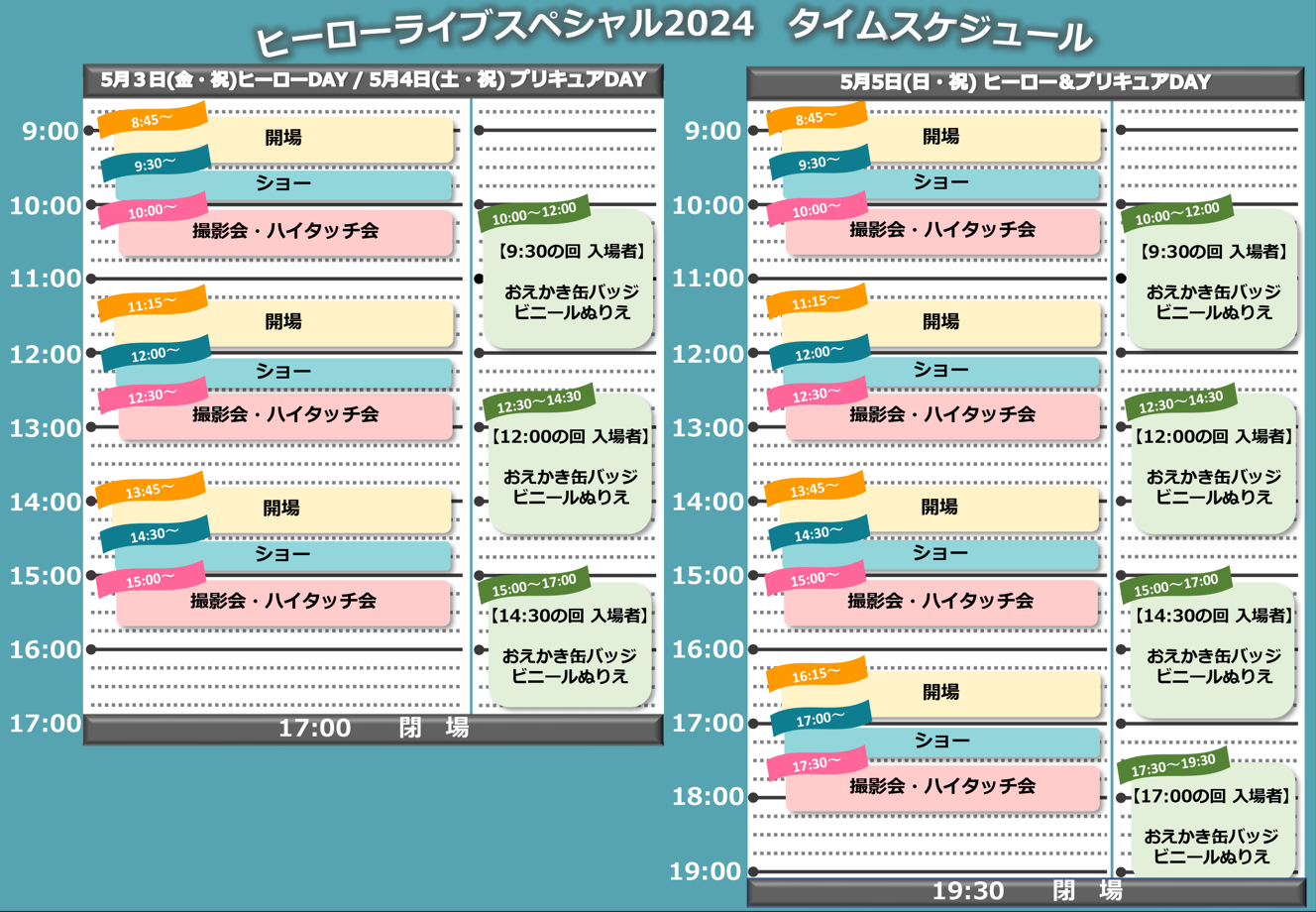Click the teal 12:00~ tag on May 5
1316x912 pixels.
pyautogui.click(x=819, y=353)
